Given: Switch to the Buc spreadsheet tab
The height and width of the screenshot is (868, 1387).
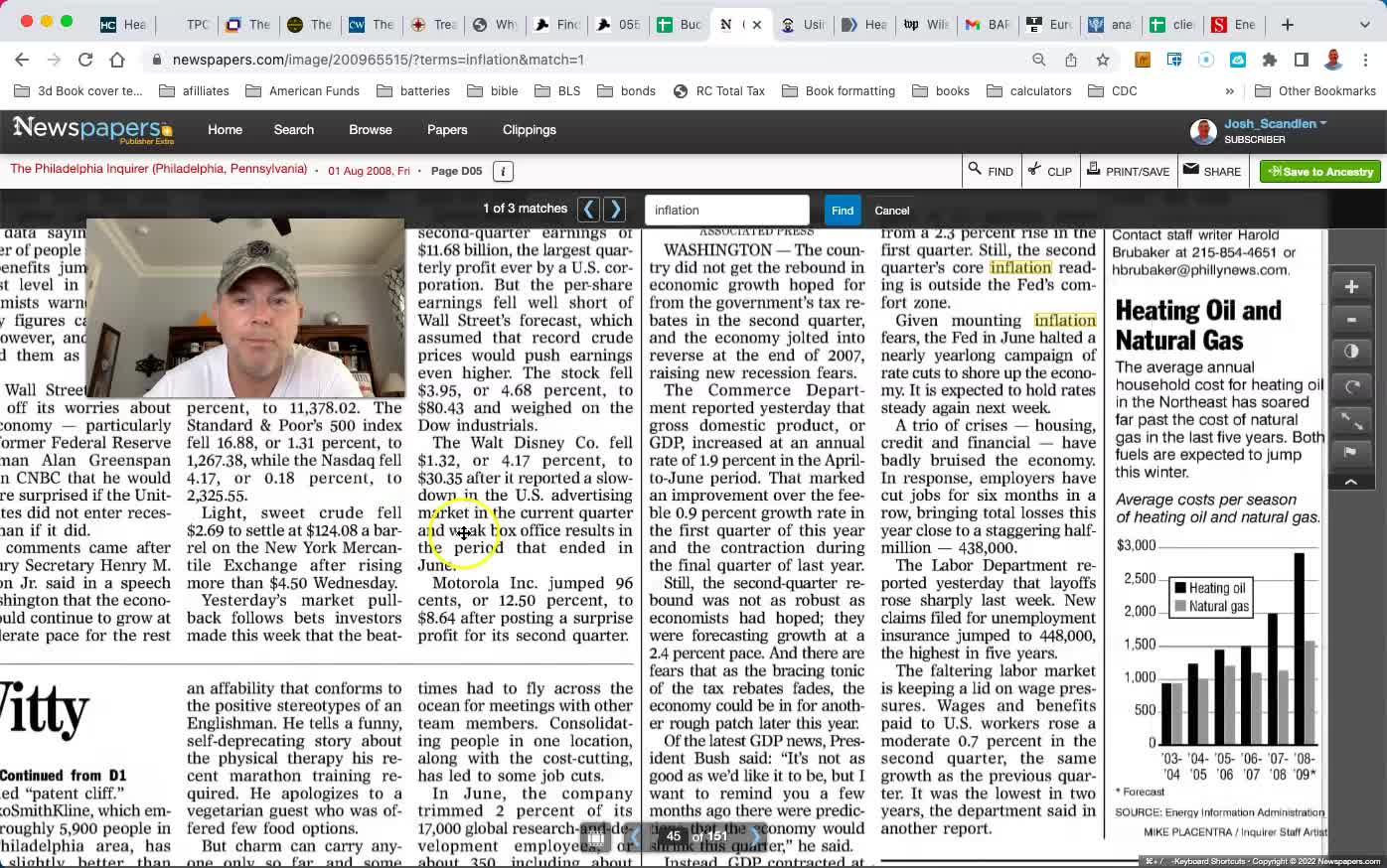Looking at the screenshot, I should pos(679,25).
